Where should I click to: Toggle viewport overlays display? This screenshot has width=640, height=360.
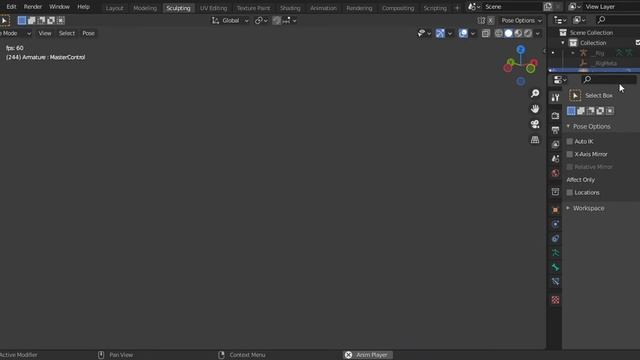coord(463,33)
